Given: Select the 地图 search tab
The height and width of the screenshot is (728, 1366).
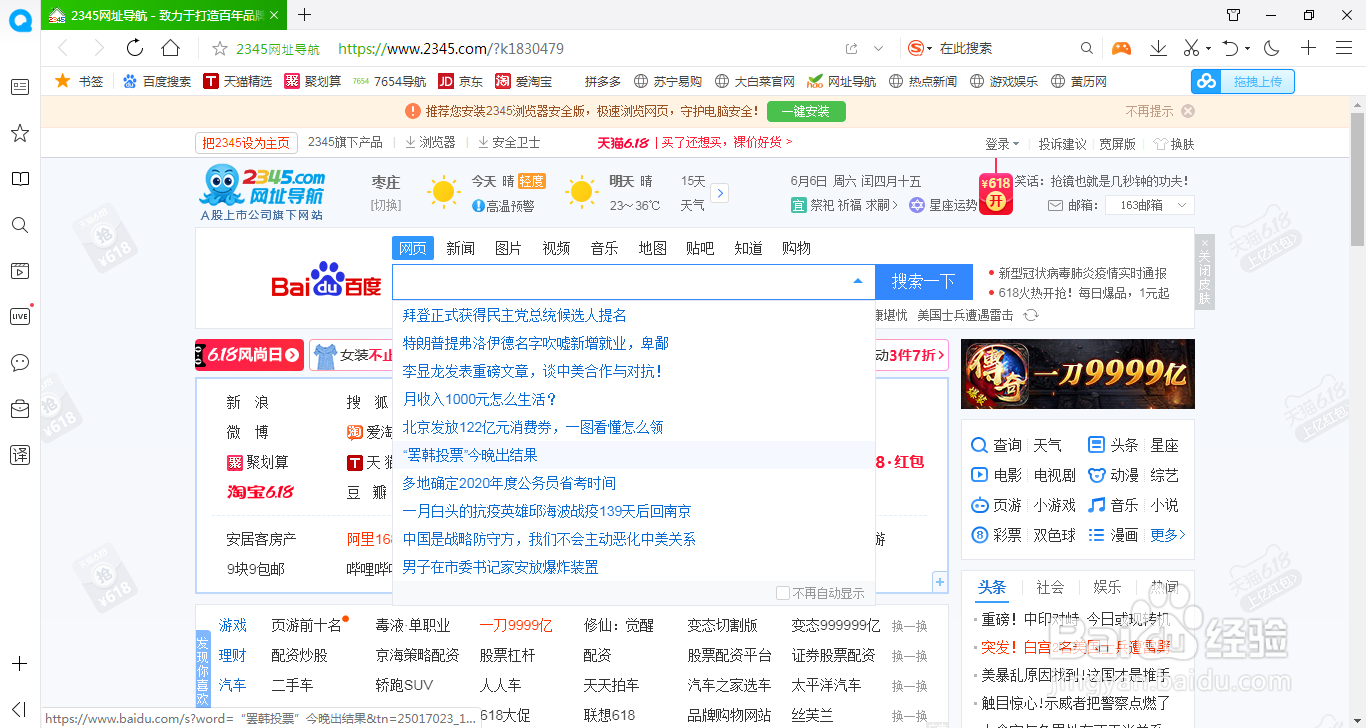Looking at the screenshot, I should pos(653,248).
